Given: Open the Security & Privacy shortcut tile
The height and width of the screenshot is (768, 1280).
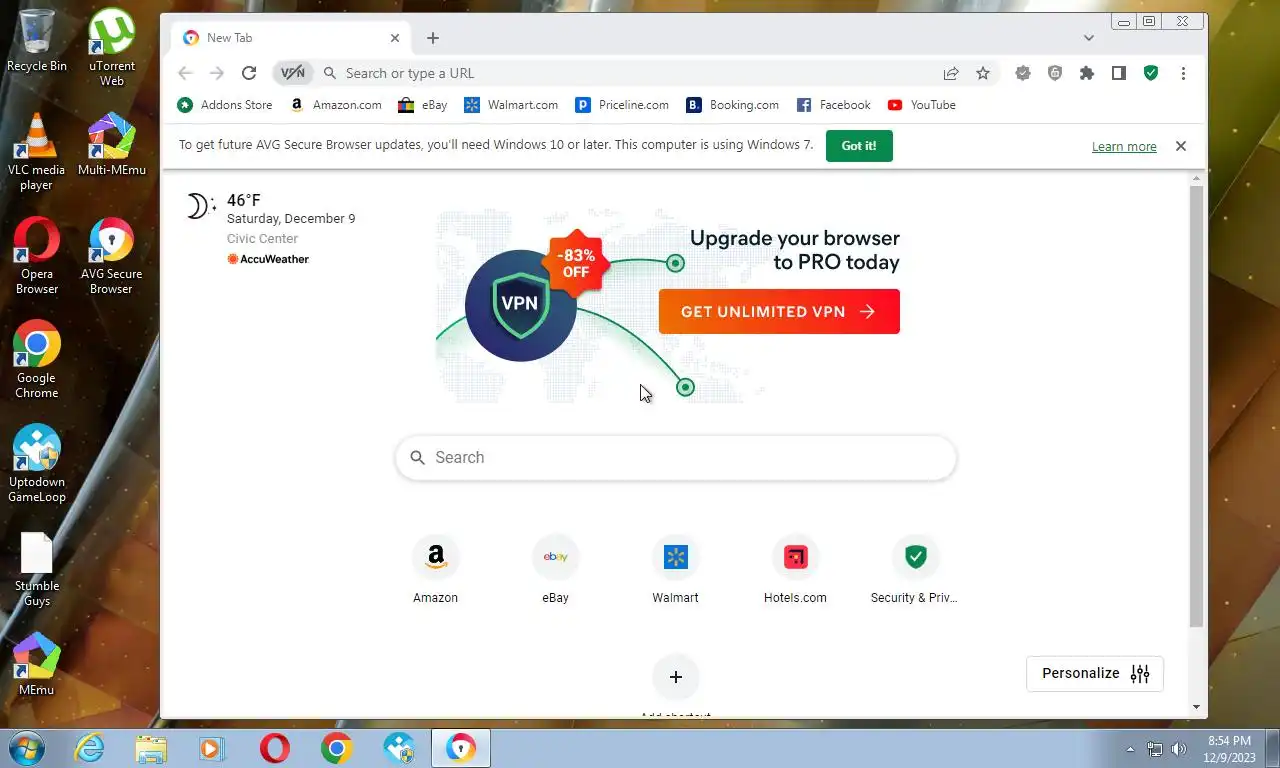Looking at the screenshot, I should point(915,570).
